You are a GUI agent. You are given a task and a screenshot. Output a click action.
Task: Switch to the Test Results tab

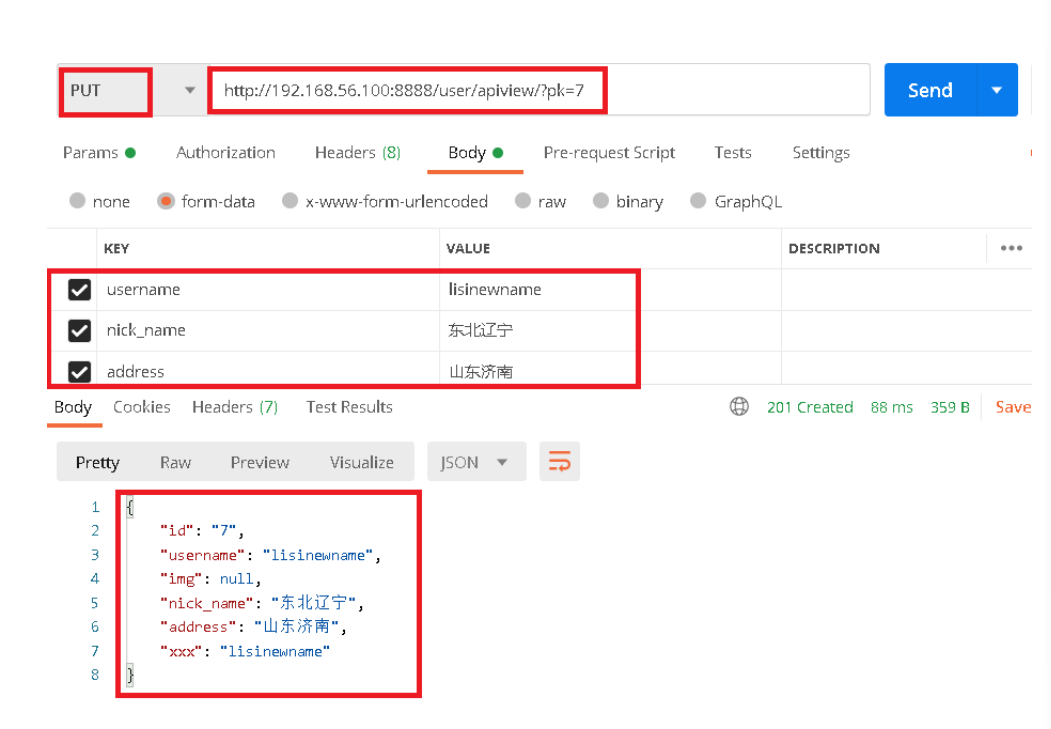(349, 407)
